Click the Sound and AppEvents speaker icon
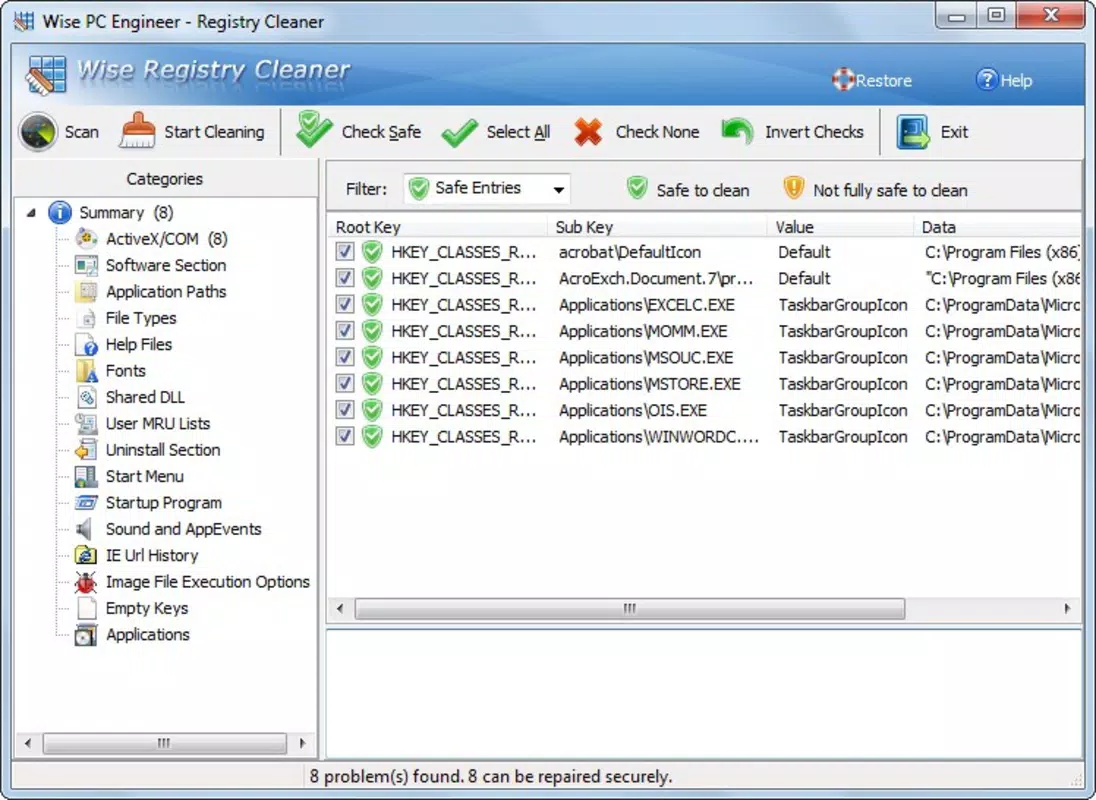 [85, 529]
